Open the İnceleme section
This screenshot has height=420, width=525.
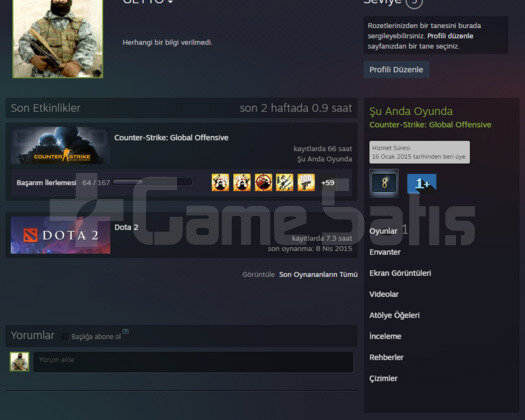[x=385, y=336]
